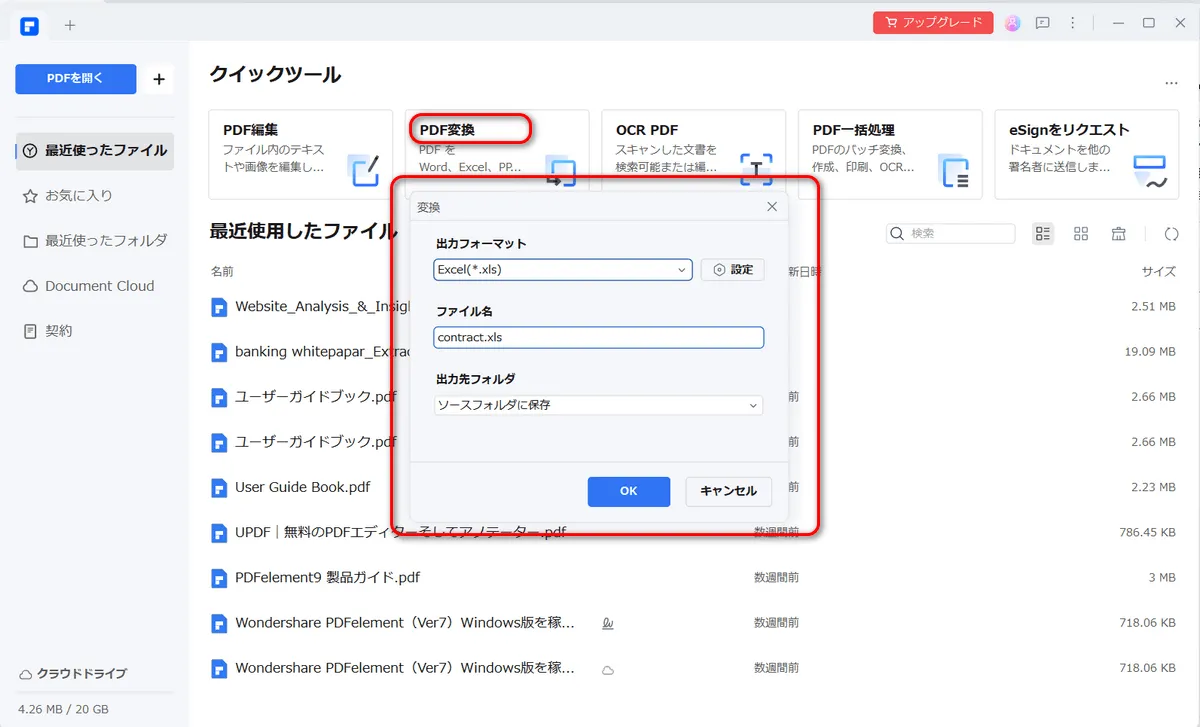Open a new tab with plus icon

tap(70, 25)
